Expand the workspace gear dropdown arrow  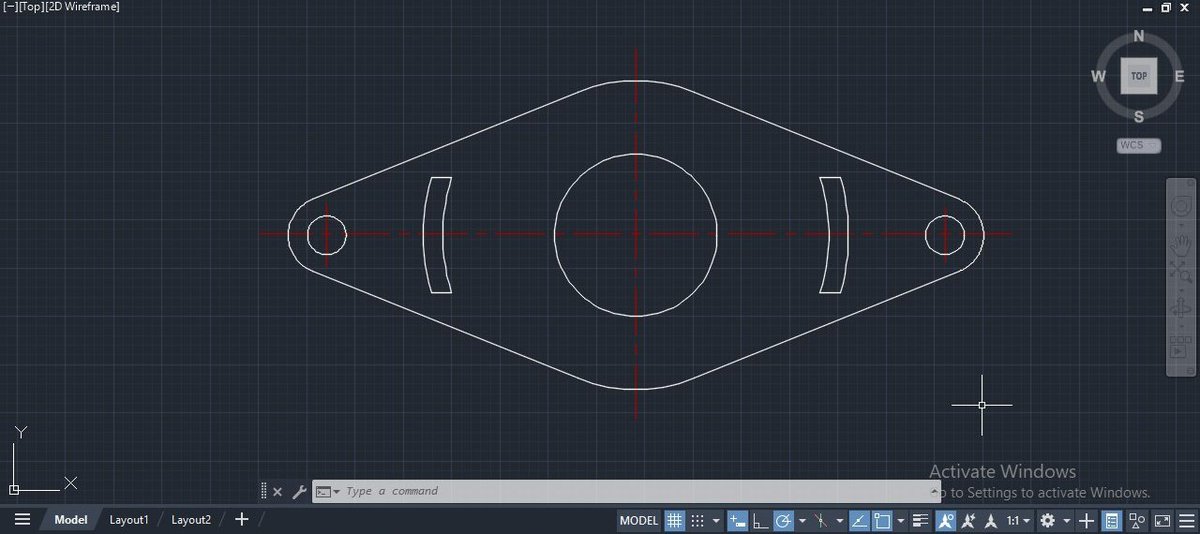point(1066,520)
